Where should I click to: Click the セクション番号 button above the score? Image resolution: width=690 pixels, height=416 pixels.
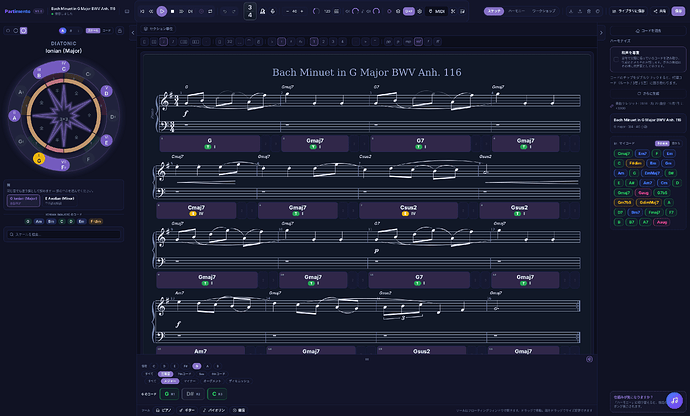[x=158, y=29]
